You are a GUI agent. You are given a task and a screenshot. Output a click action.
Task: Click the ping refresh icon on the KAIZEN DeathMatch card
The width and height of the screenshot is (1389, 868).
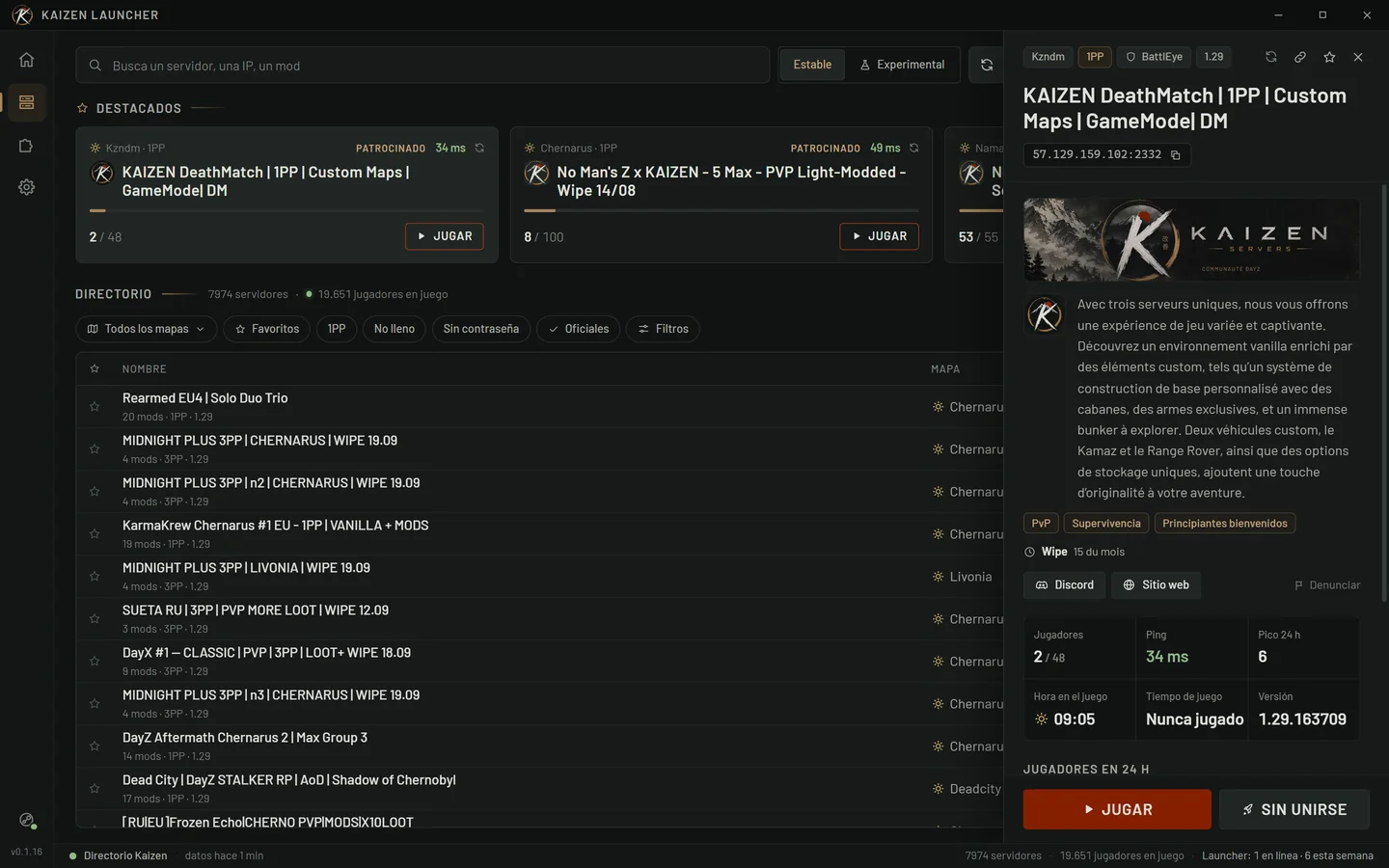(x=479, y=148)
